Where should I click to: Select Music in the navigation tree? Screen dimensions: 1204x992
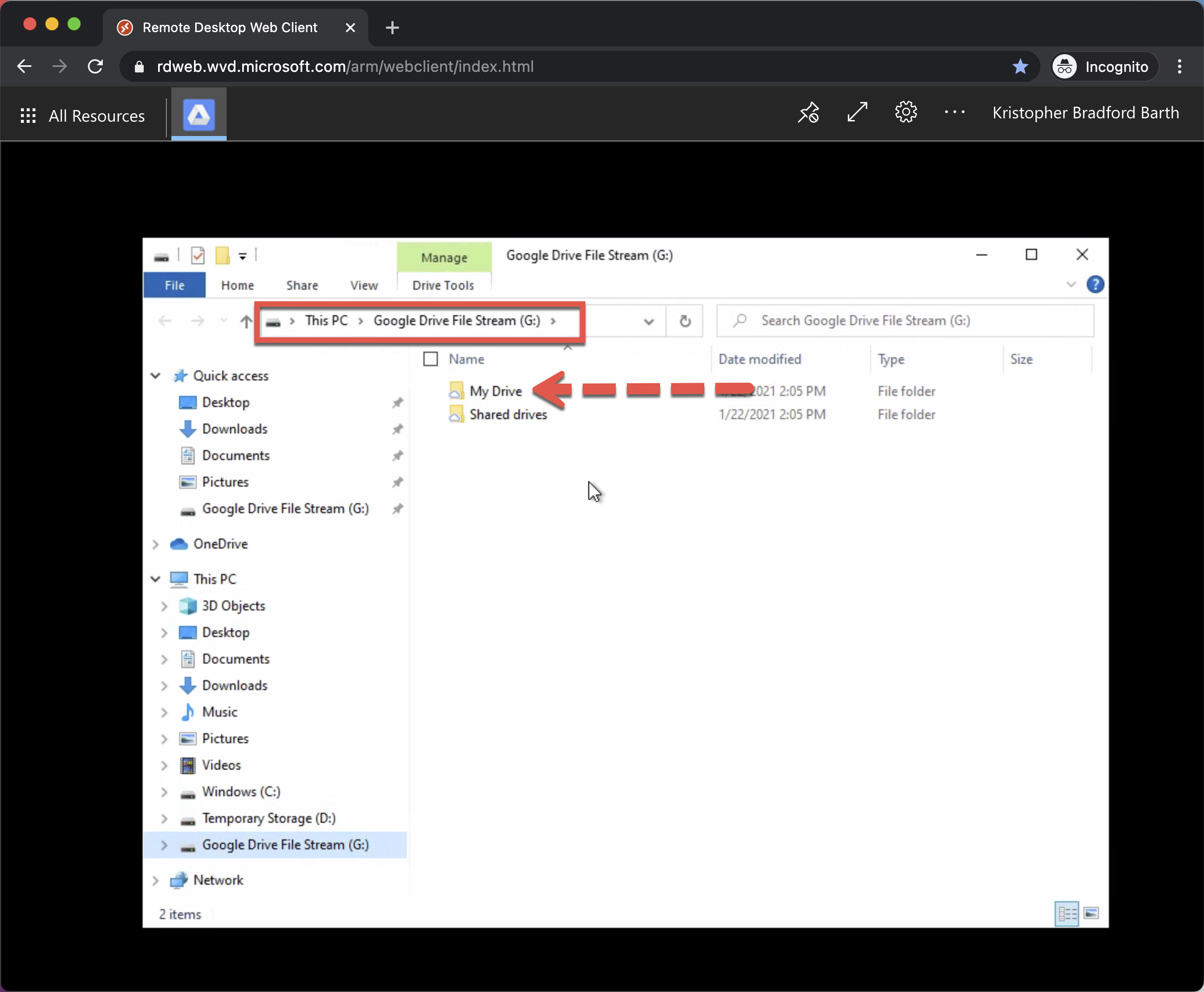(x=219, y=712)
